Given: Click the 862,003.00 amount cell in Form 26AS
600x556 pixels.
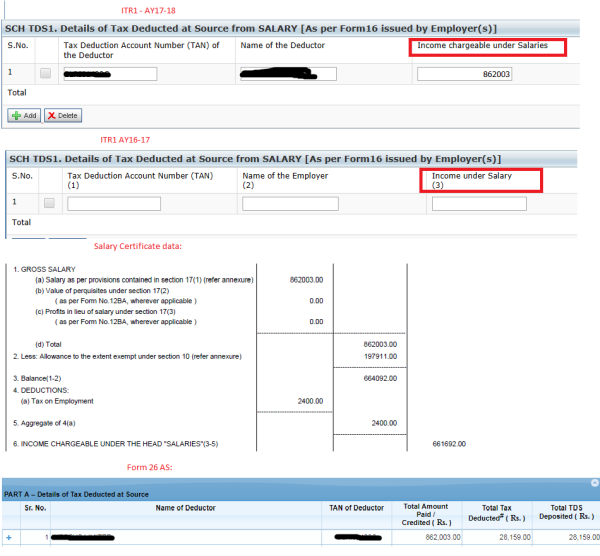Looking at the screenshot, I should pyautogui.click(x=427, y=538).
